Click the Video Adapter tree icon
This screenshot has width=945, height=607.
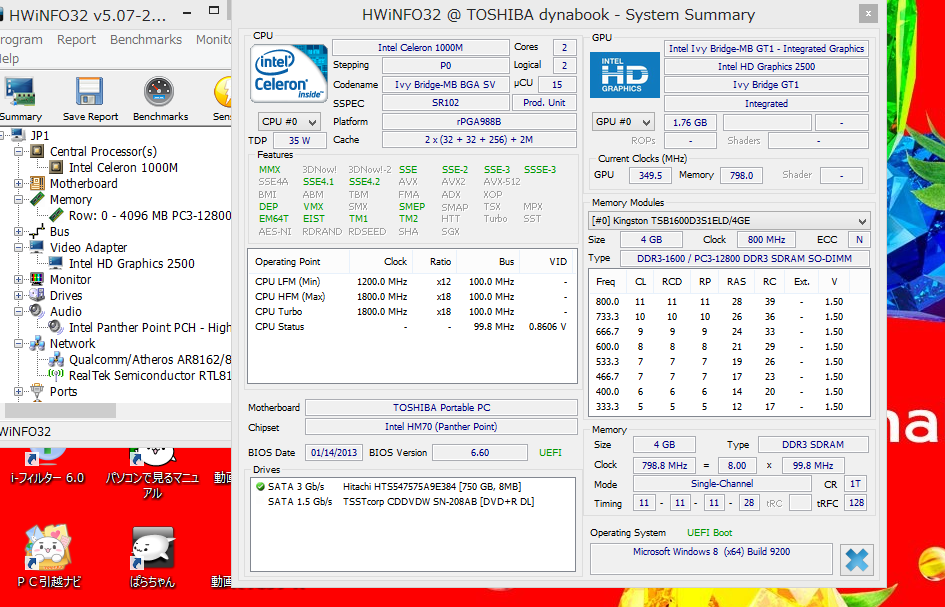tap(37, 247)
